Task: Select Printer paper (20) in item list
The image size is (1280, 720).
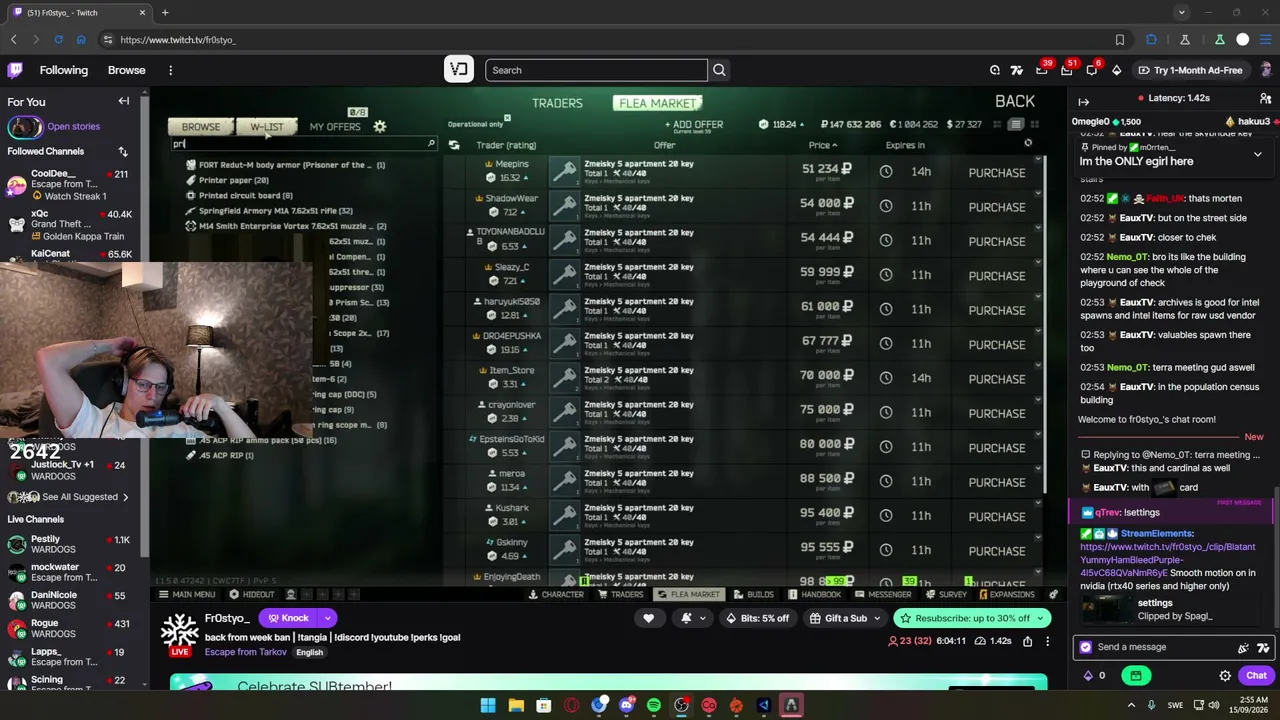Action: click(234, 180)
